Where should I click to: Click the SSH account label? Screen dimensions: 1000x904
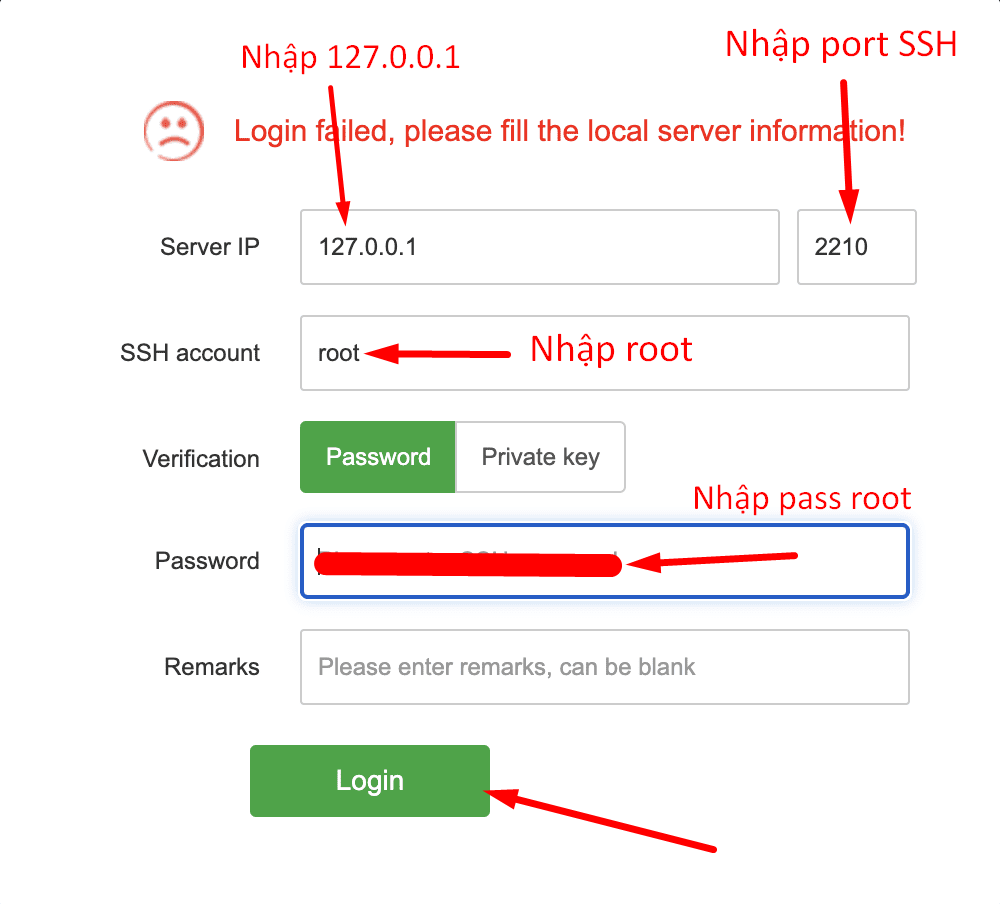(x=189, y=352)
